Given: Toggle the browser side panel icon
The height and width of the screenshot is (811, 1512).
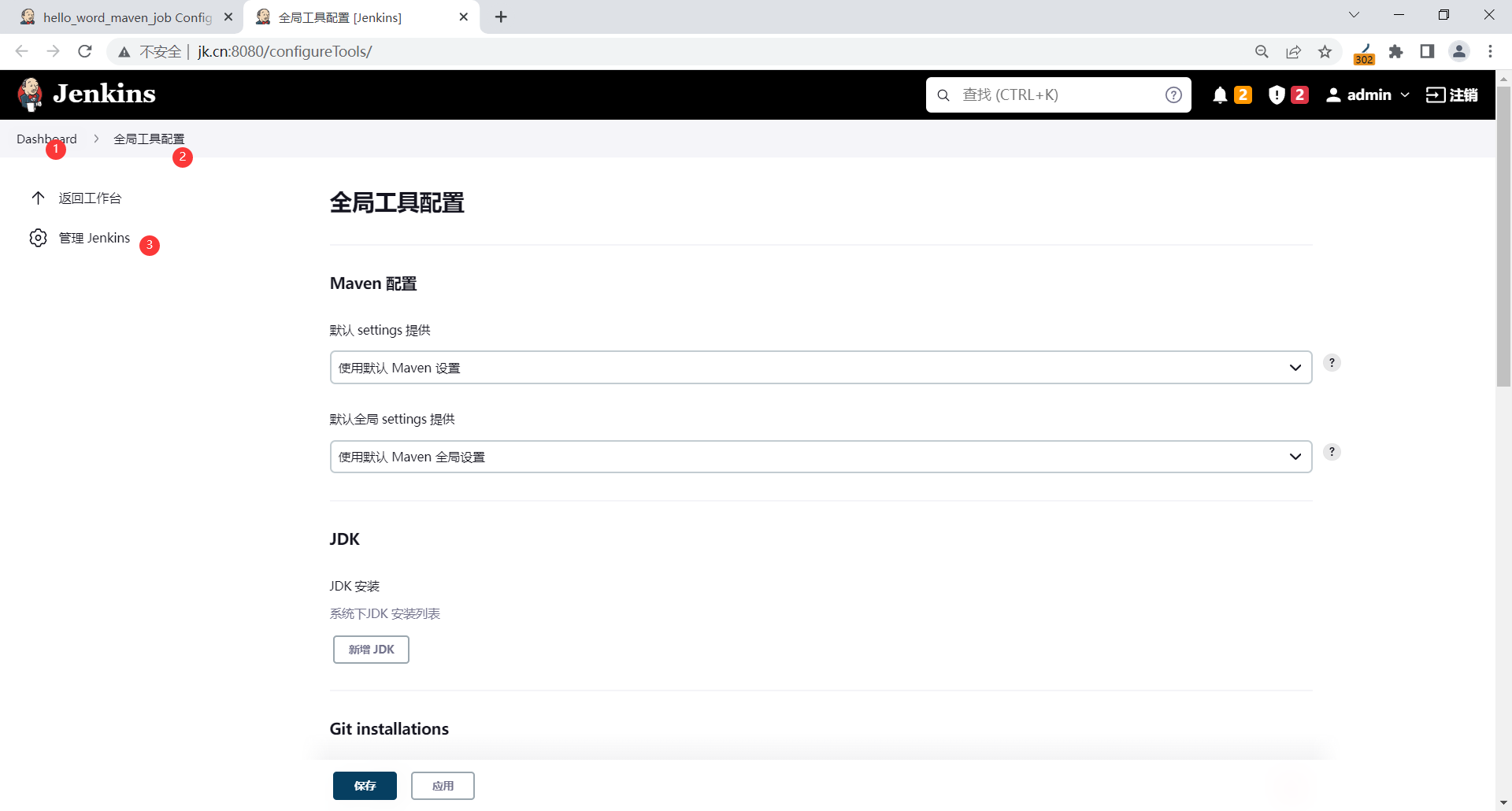Looking at the screenshot, I should (x=1427, y=51).
